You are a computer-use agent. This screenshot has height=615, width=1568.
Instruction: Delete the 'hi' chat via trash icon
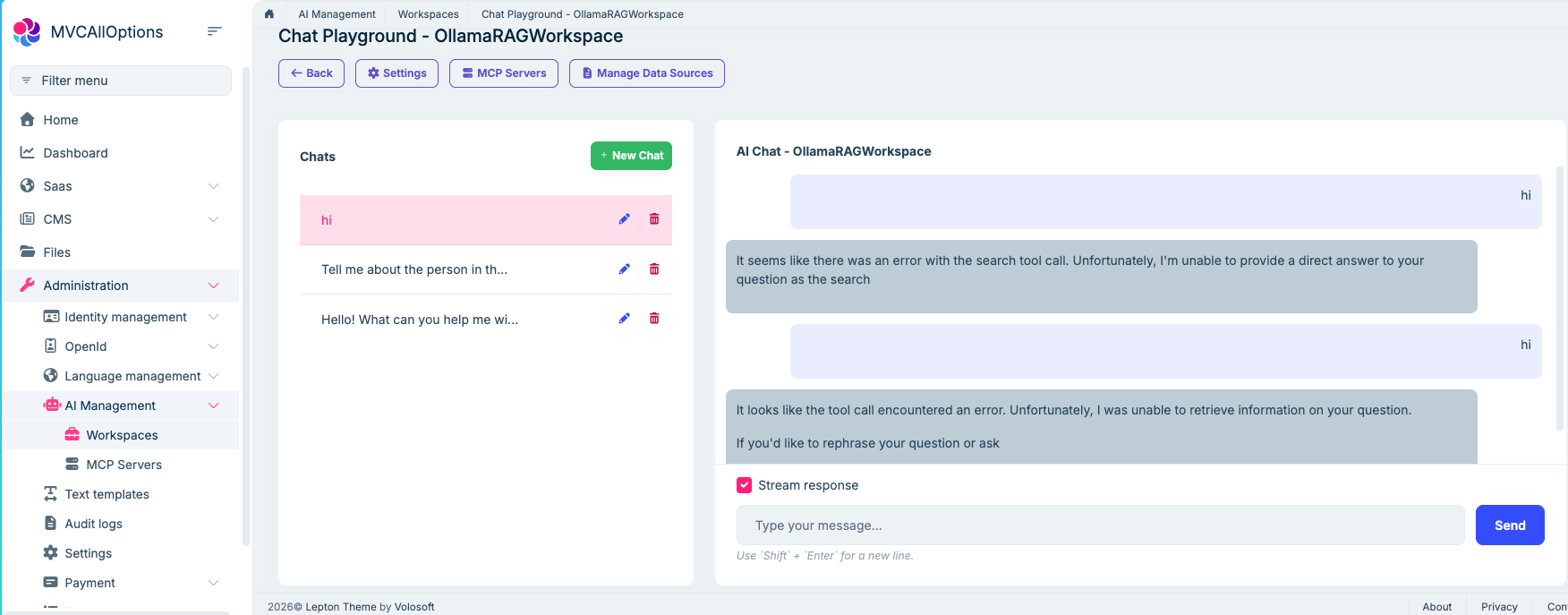click(x=654, y=219)
